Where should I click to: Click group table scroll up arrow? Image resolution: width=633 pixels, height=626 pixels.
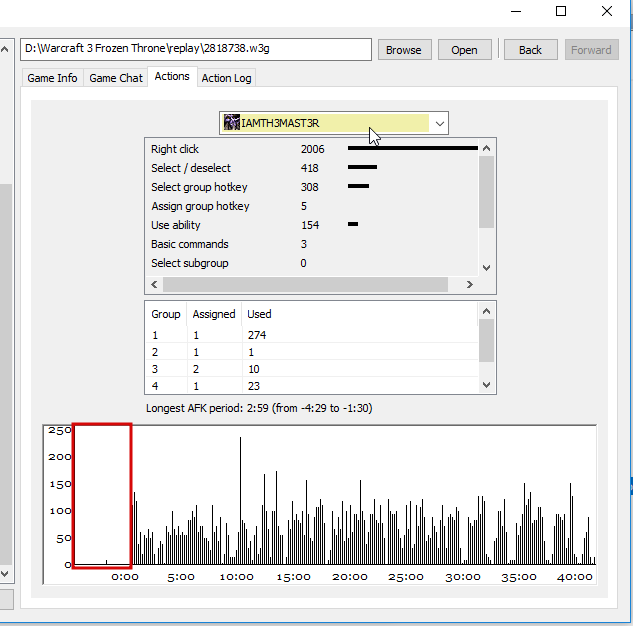coord(486,311)
